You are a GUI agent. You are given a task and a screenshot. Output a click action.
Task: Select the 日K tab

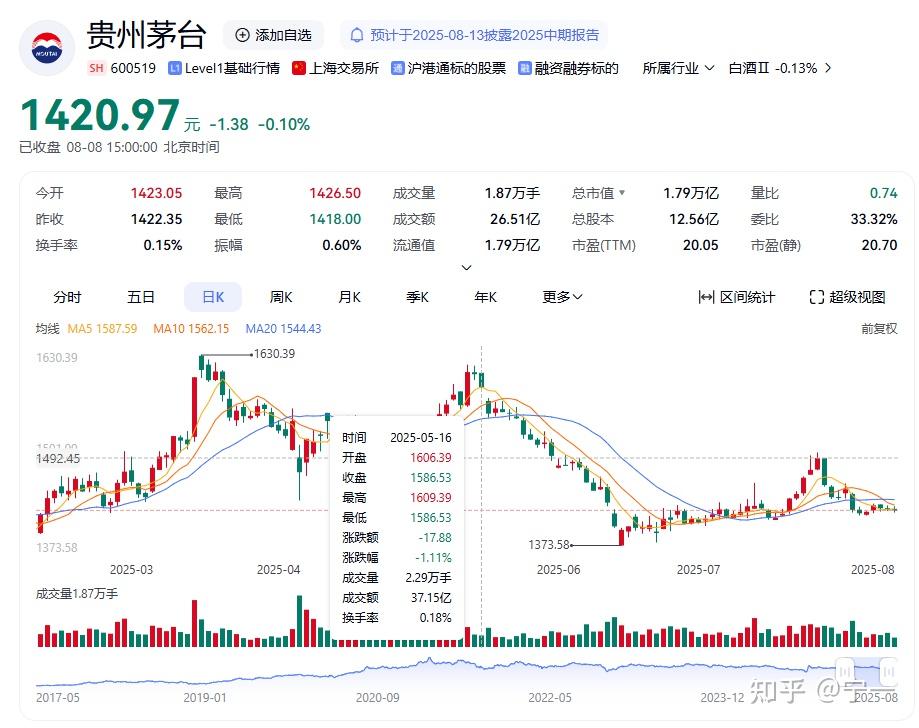point(213,297)
